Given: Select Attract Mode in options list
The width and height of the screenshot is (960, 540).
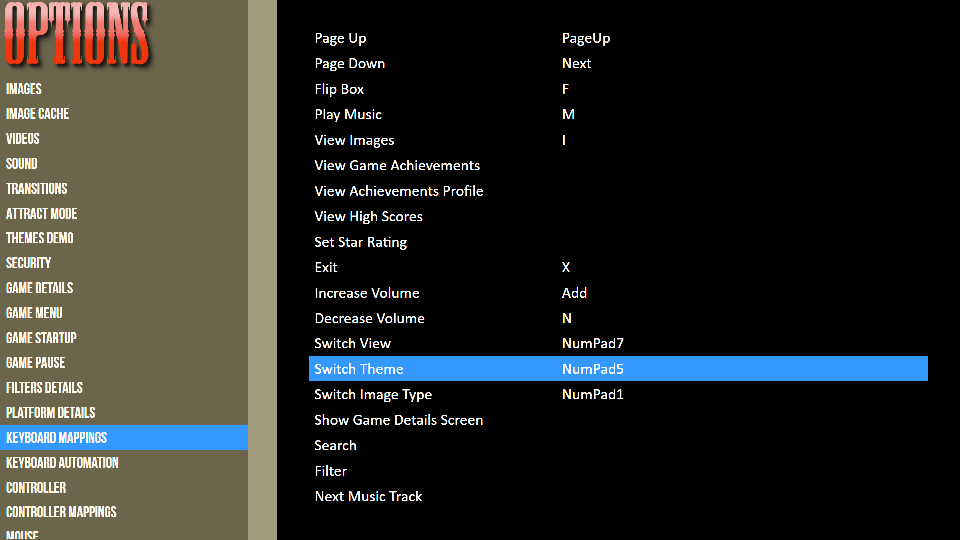Looking at the screenshot, I should click(41, 214).
